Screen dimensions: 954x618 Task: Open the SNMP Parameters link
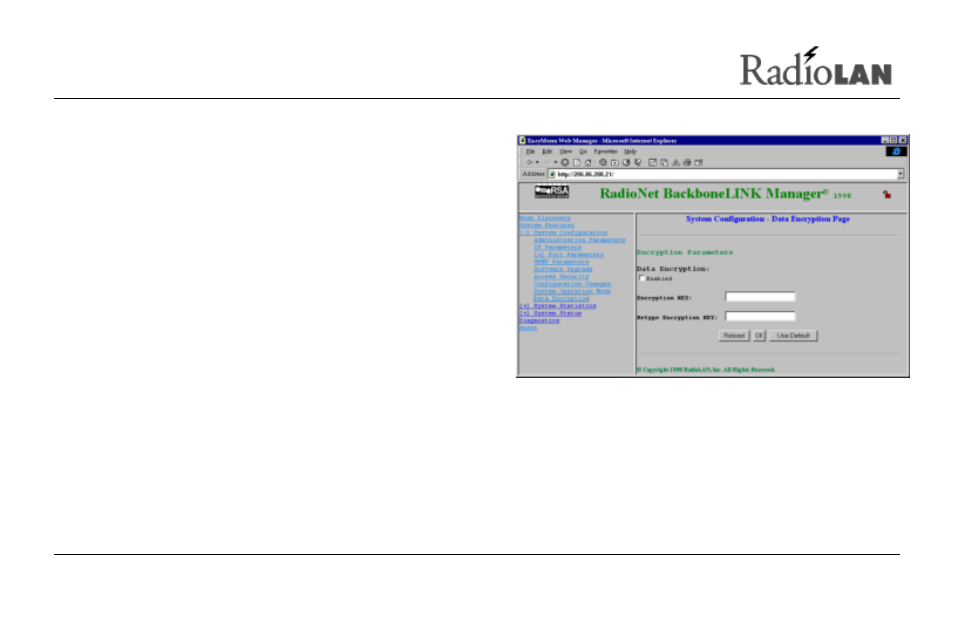point(562,262)
